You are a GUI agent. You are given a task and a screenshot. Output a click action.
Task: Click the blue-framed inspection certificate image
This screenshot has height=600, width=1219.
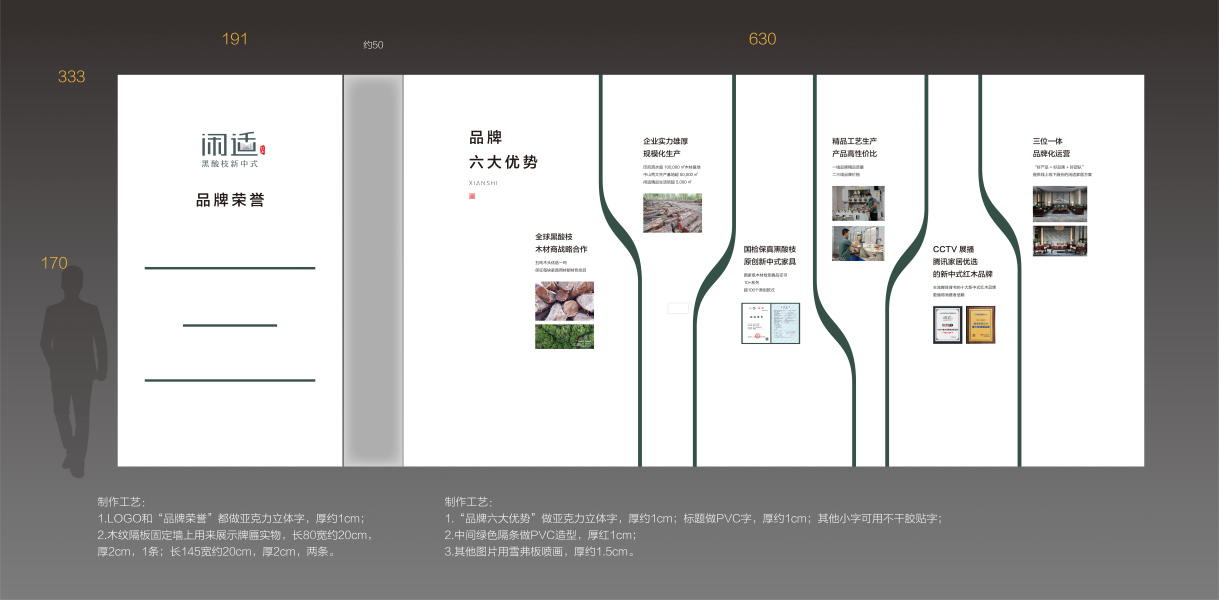[770, 323]
